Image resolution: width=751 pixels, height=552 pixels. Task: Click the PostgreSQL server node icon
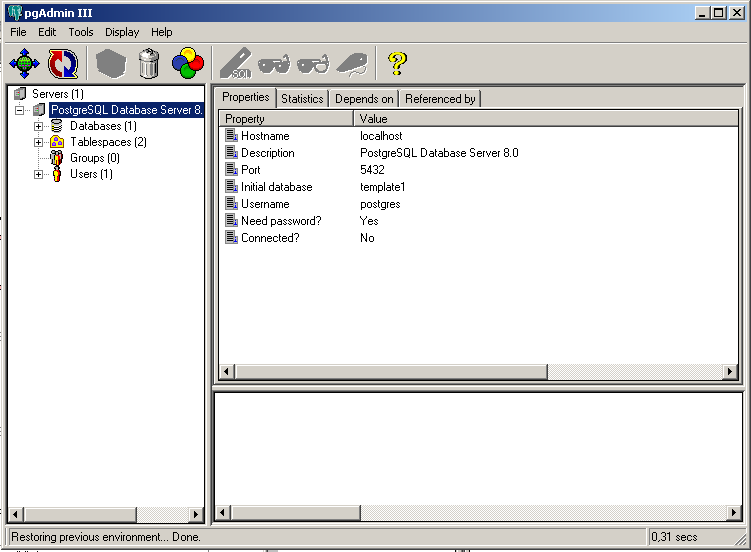click(x=39, y=110)
